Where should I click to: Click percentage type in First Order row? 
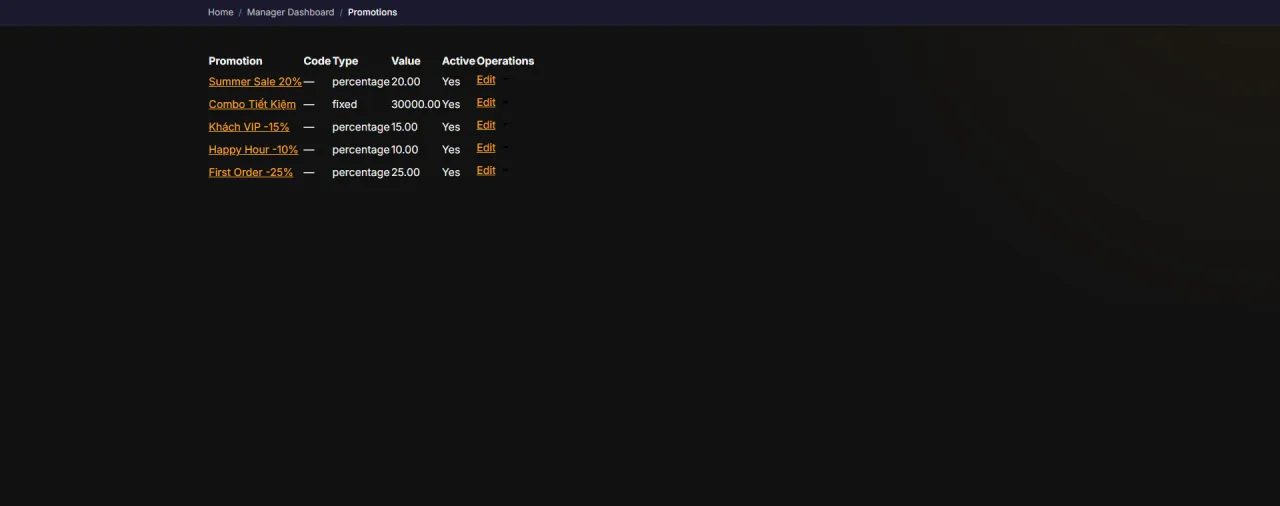tap(361, 172)
